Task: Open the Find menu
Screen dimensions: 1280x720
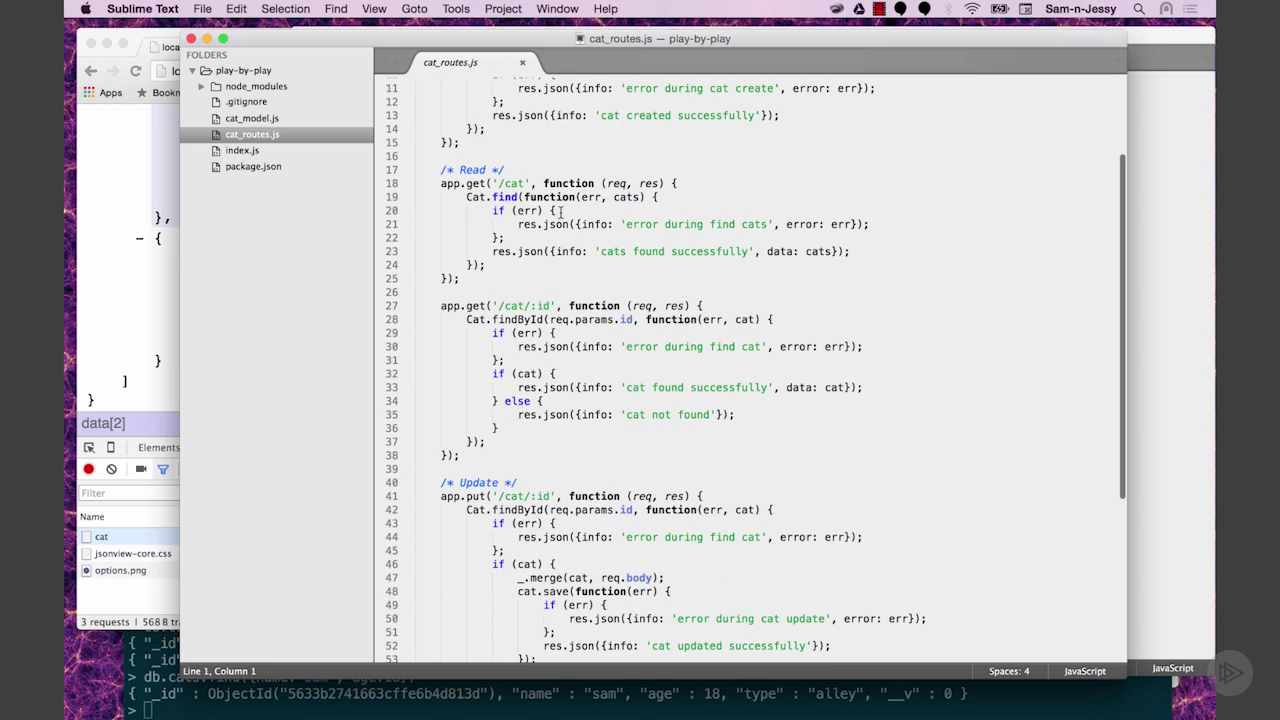Action: pyautogui.click(x=336, y=9)
